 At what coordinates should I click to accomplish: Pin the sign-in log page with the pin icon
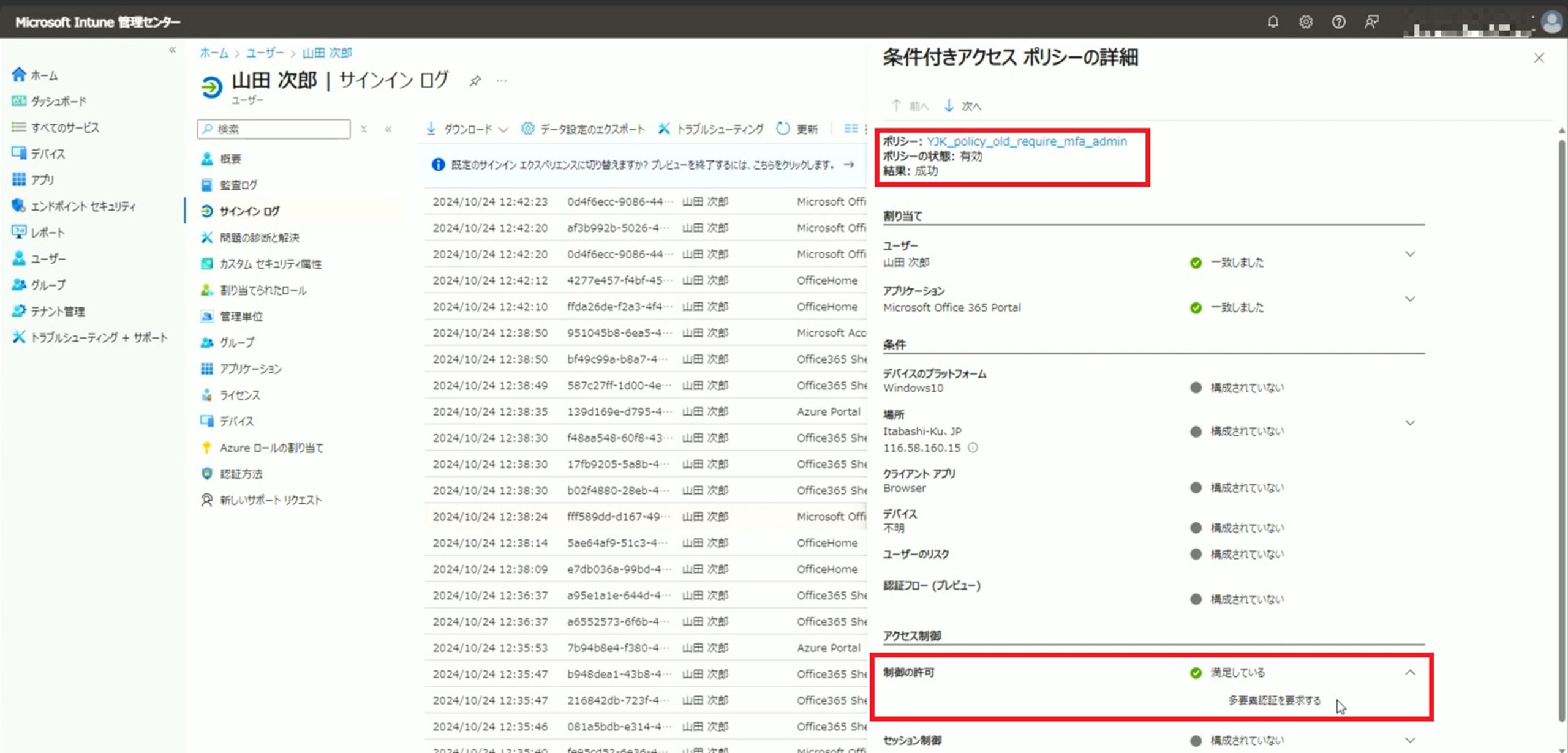click(475, 81)
